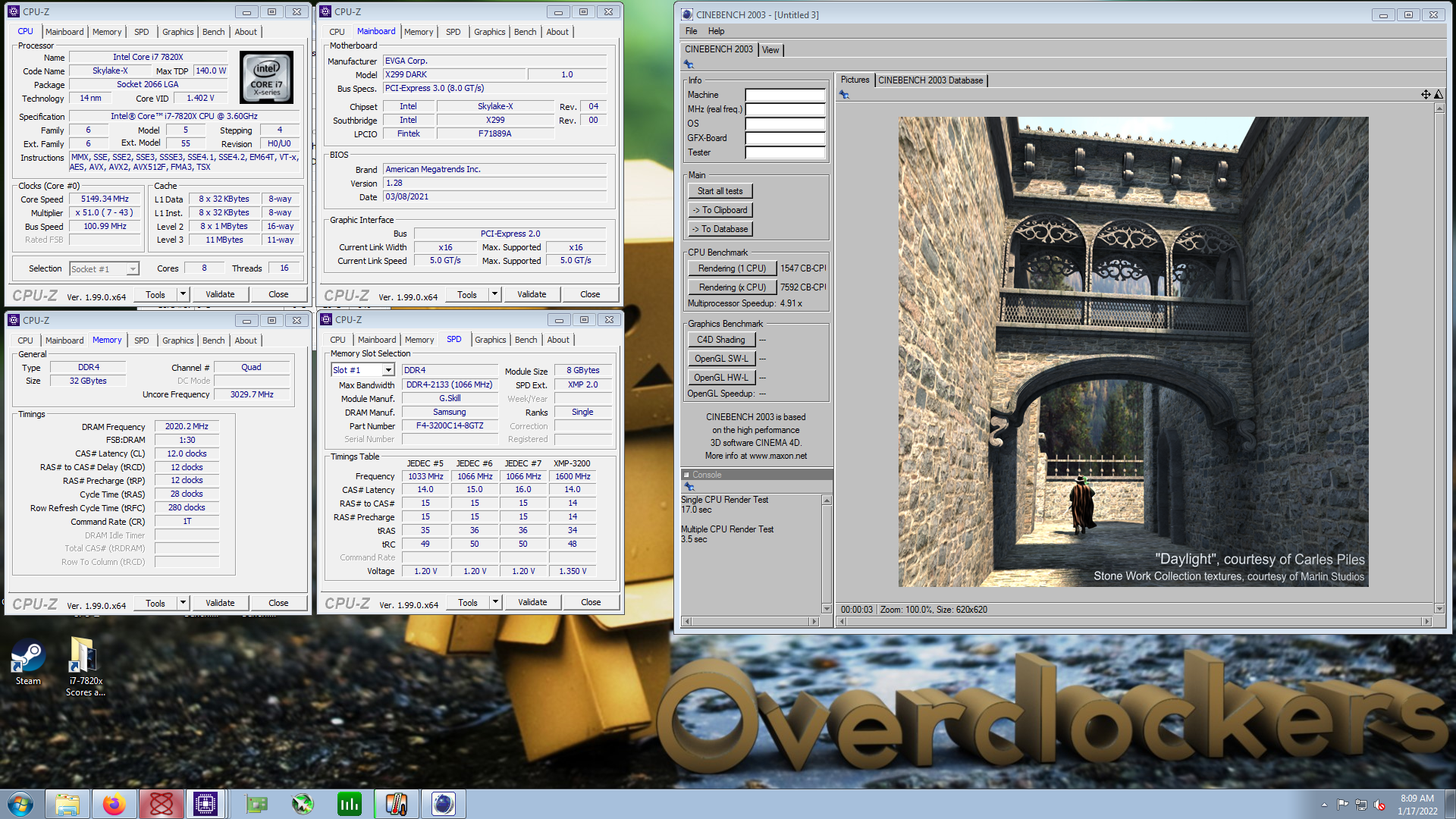Click Validate in the Memory CPU-Z window
This screenshot has width=1456, height=819.
(x=220, y=603)
